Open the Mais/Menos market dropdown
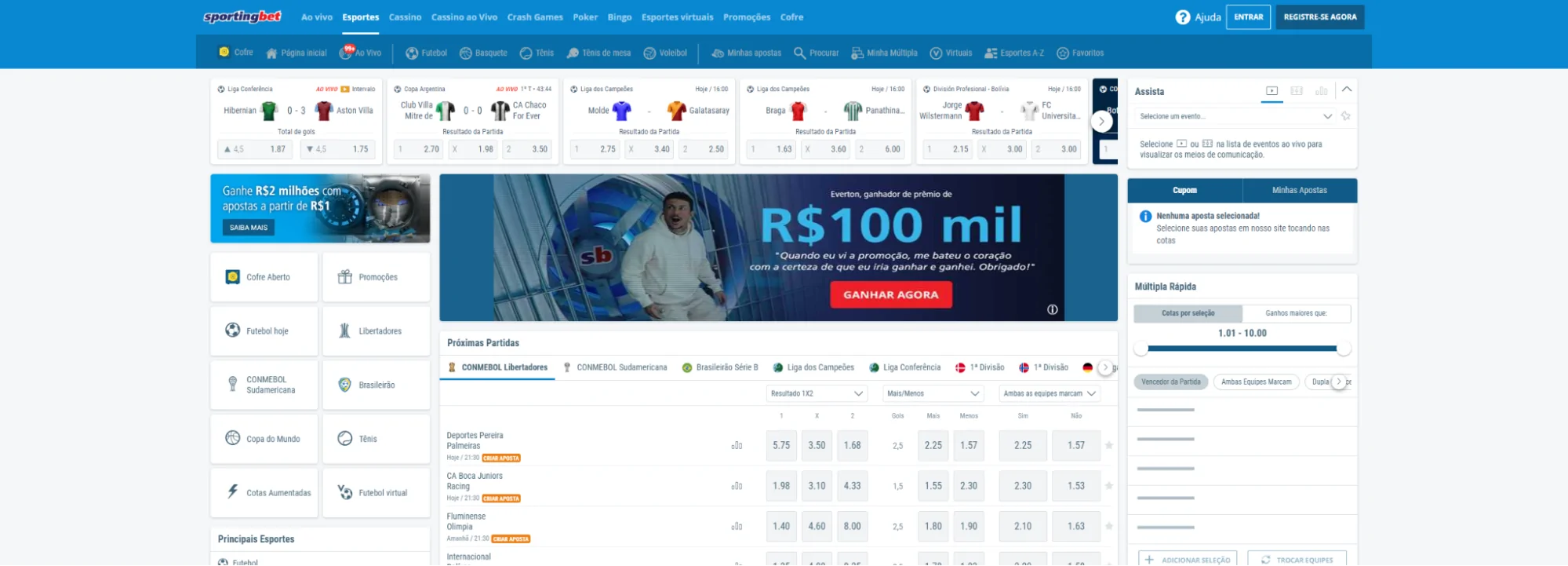 point(933,393)
